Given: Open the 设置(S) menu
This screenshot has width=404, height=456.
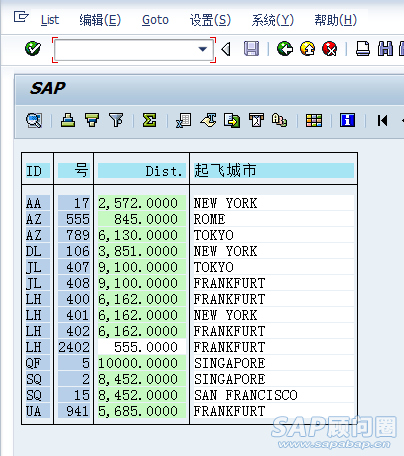Looking at the screenshot, I should (x=210, y=20).
